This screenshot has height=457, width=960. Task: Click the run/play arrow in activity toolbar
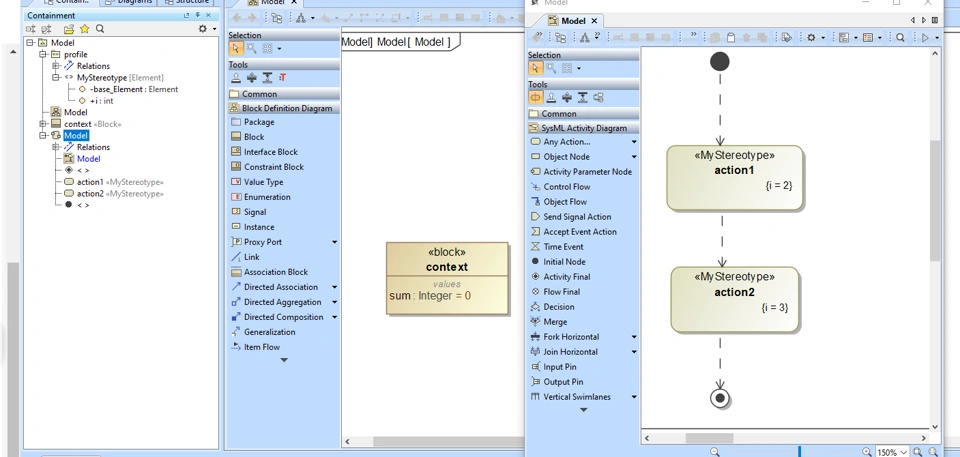tap(924, 38)
